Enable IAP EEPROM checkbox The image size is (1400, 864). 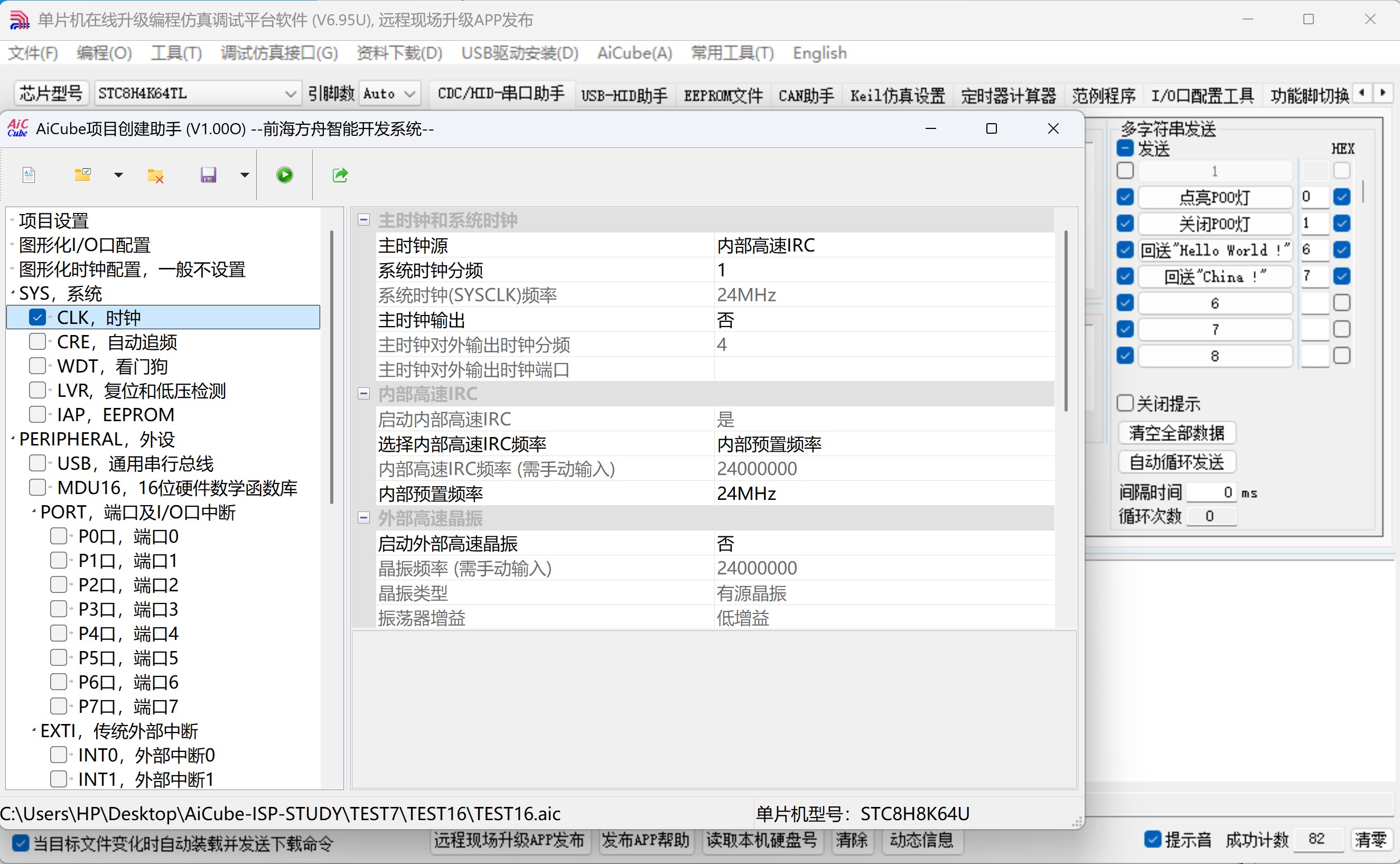[x=37, y=414]
